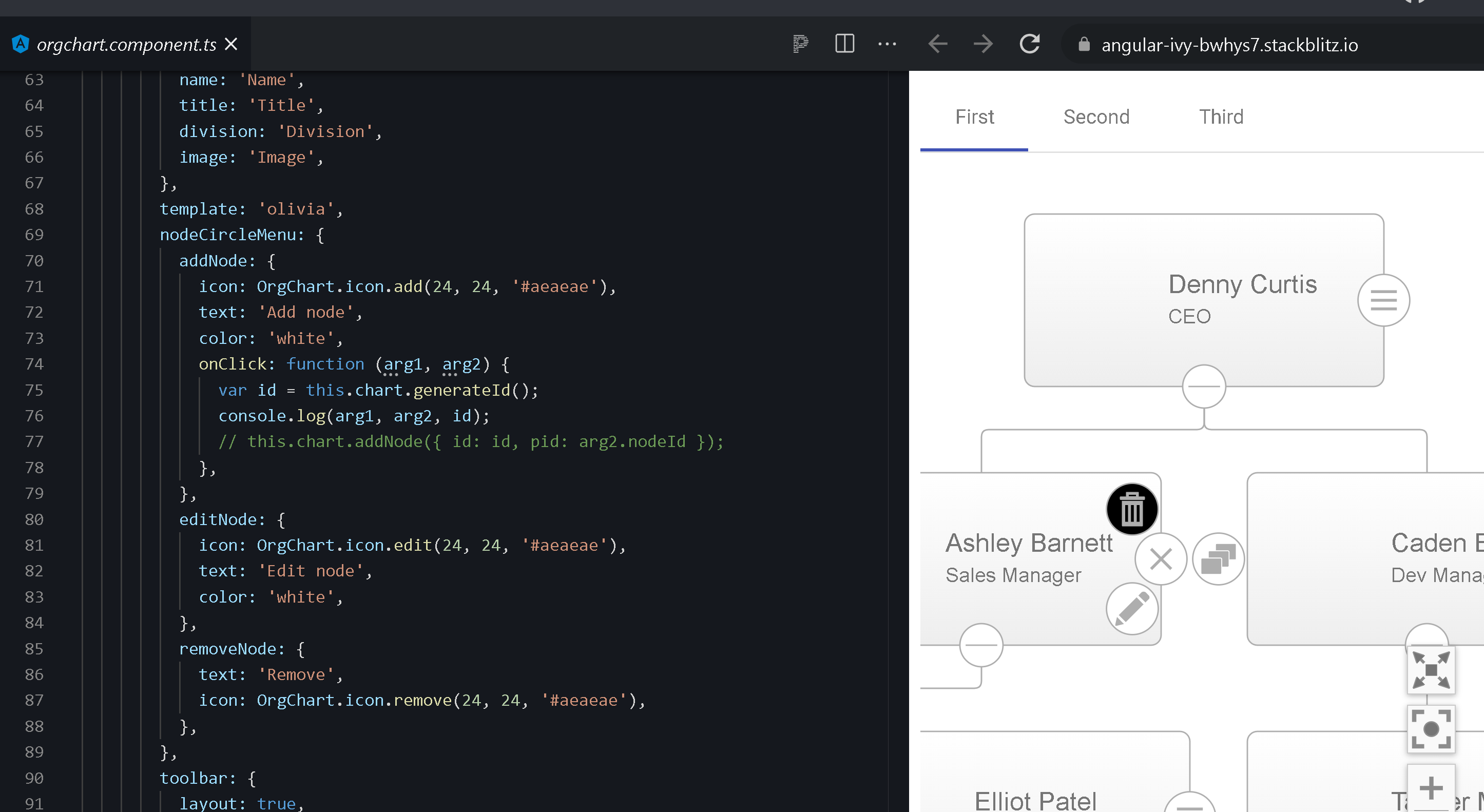Close the orgchart.component.ts tab
The height and width of the screenshot is (812, 1484).
(232, 44)
